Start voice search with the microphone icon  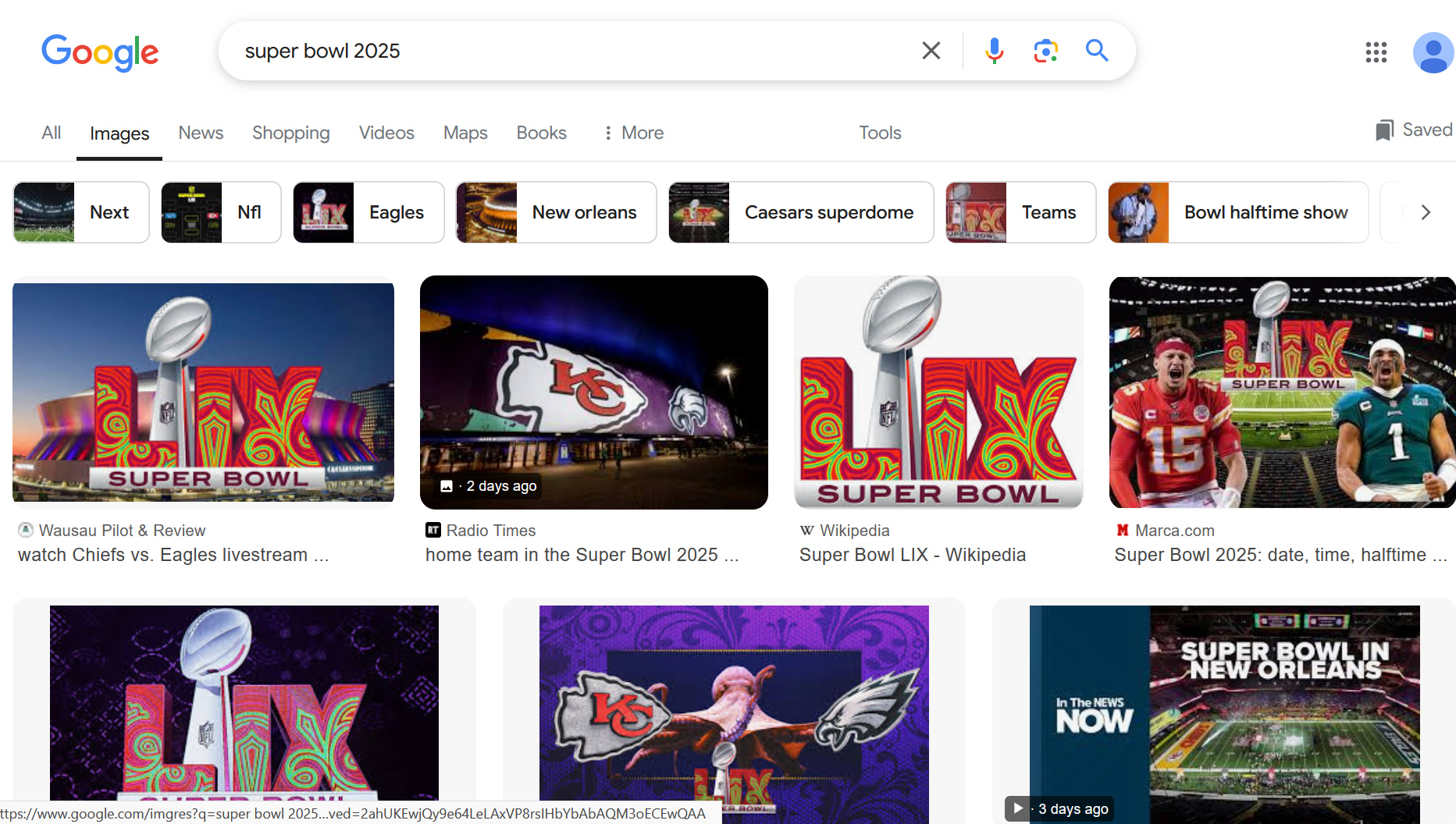pyautogui.click(x=994, y=51)
